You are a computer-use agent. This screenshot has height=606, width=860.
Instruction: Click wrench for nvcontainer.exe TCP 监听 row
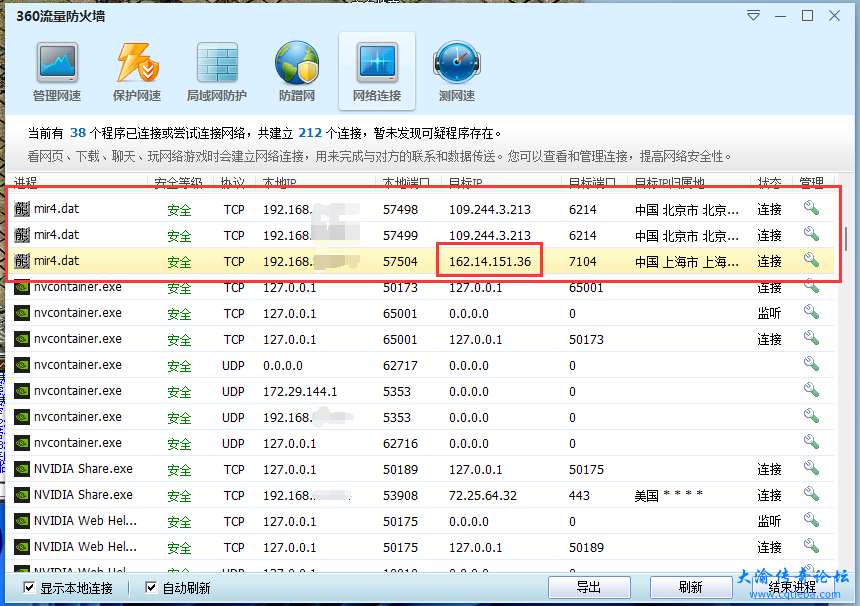tap(811, 313)
